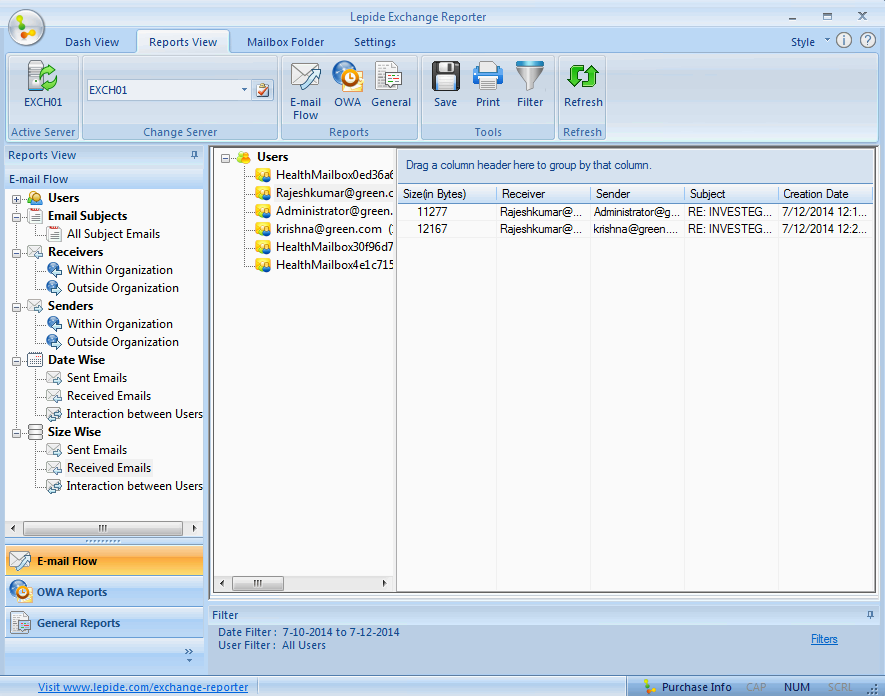Open the EXCH01 server dropdown

point(244,90)
